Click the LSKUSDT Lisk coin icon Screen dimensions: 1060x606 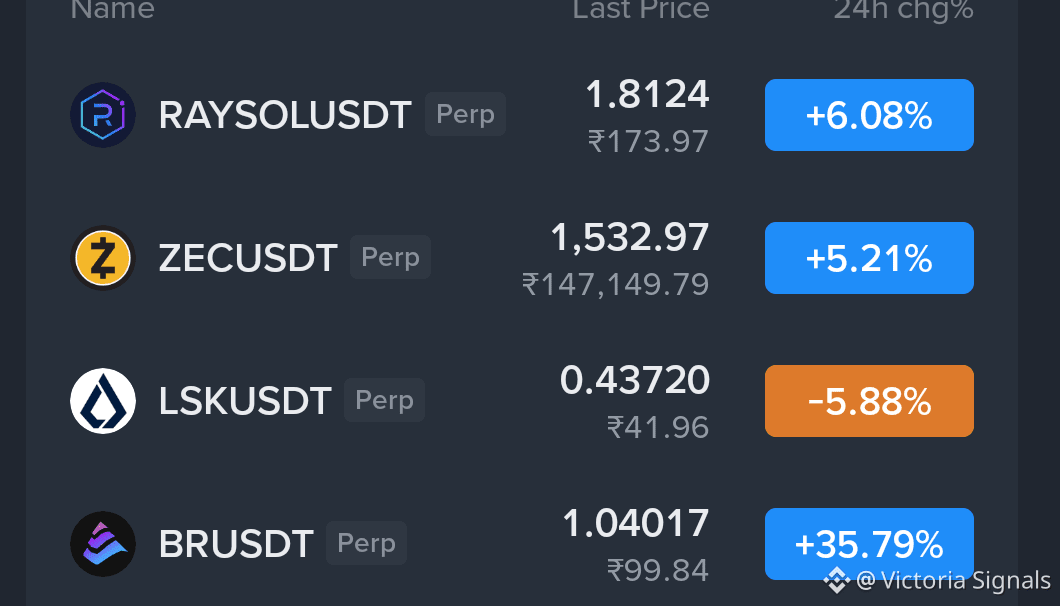[x=103, y=401]
